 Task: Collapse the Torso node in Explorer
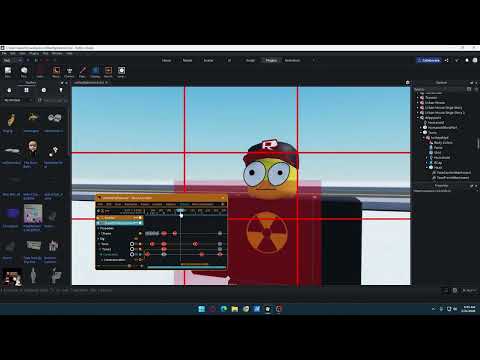[421, 133]
